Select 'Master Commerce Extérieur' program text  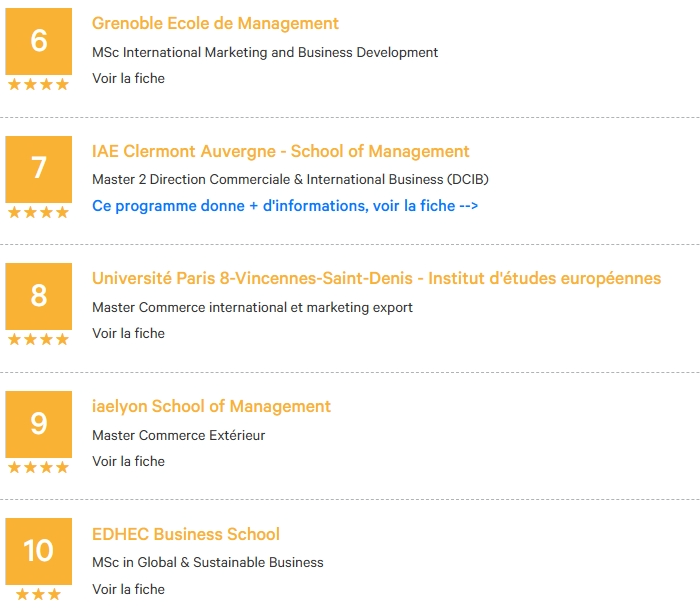pyautogui.click(x=179, y=435)
